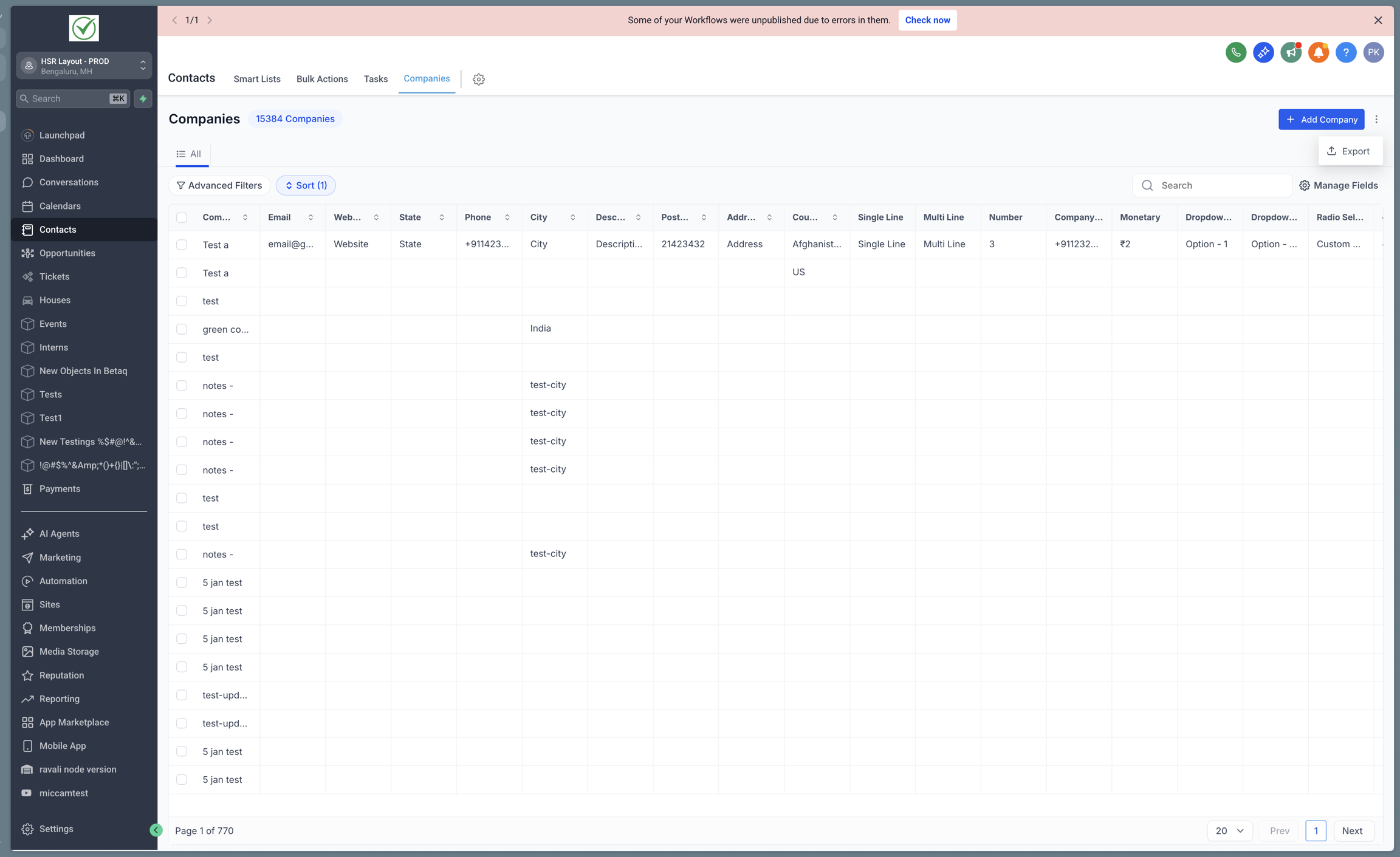Select the first Test a row checkbox
The height and width of the screenshot is (857, 1400).
pos(182,245)
